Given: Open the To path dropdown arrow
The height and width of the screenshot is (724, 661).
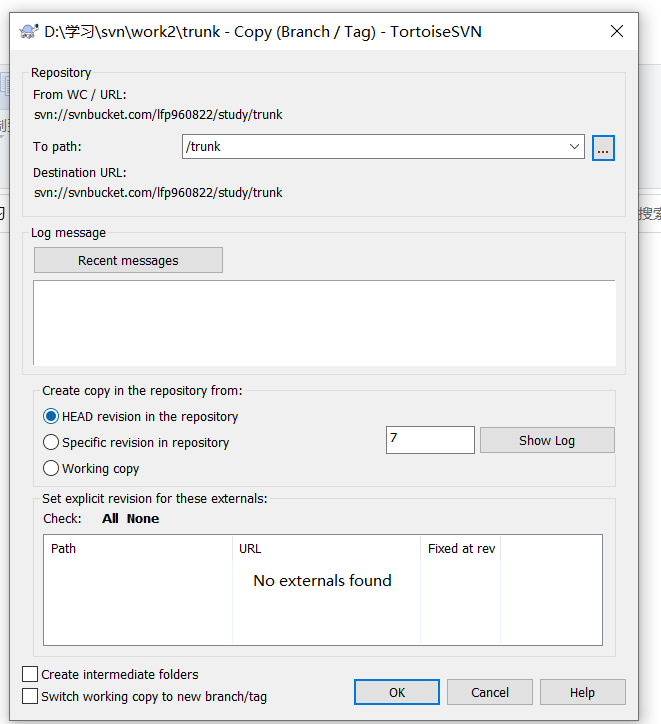Looking at the screenshot, I should 574,147.
